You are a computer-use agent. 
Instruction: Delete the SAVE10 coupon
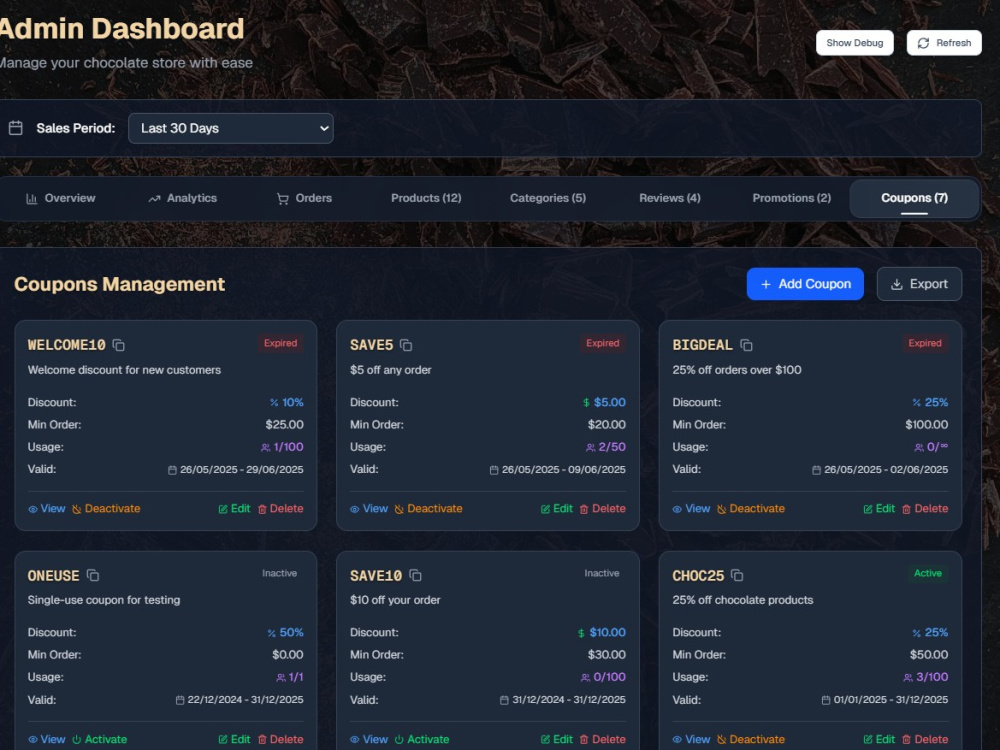[x=602, y=739]
